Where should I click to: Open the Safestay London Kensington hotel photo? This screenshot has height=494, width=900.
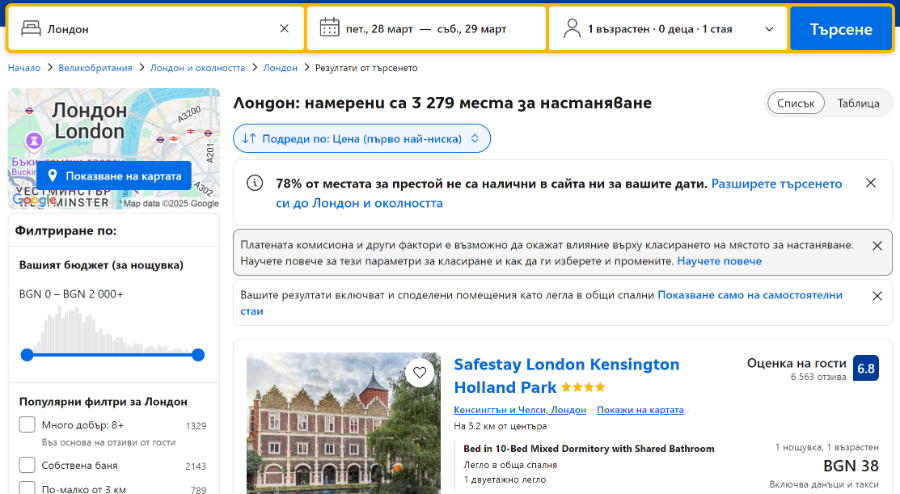coord(344,423)
